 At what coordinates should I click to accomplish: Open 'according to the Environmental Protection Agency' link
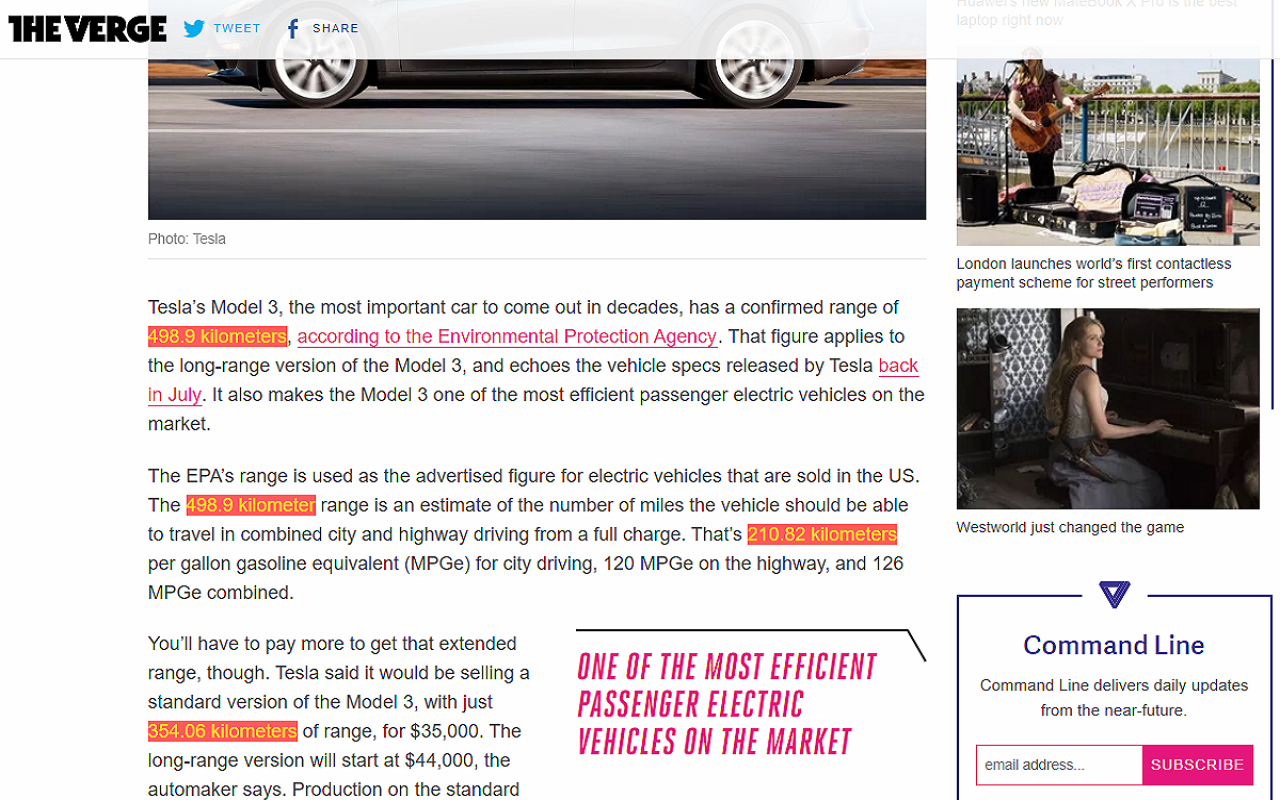(507, 337)
